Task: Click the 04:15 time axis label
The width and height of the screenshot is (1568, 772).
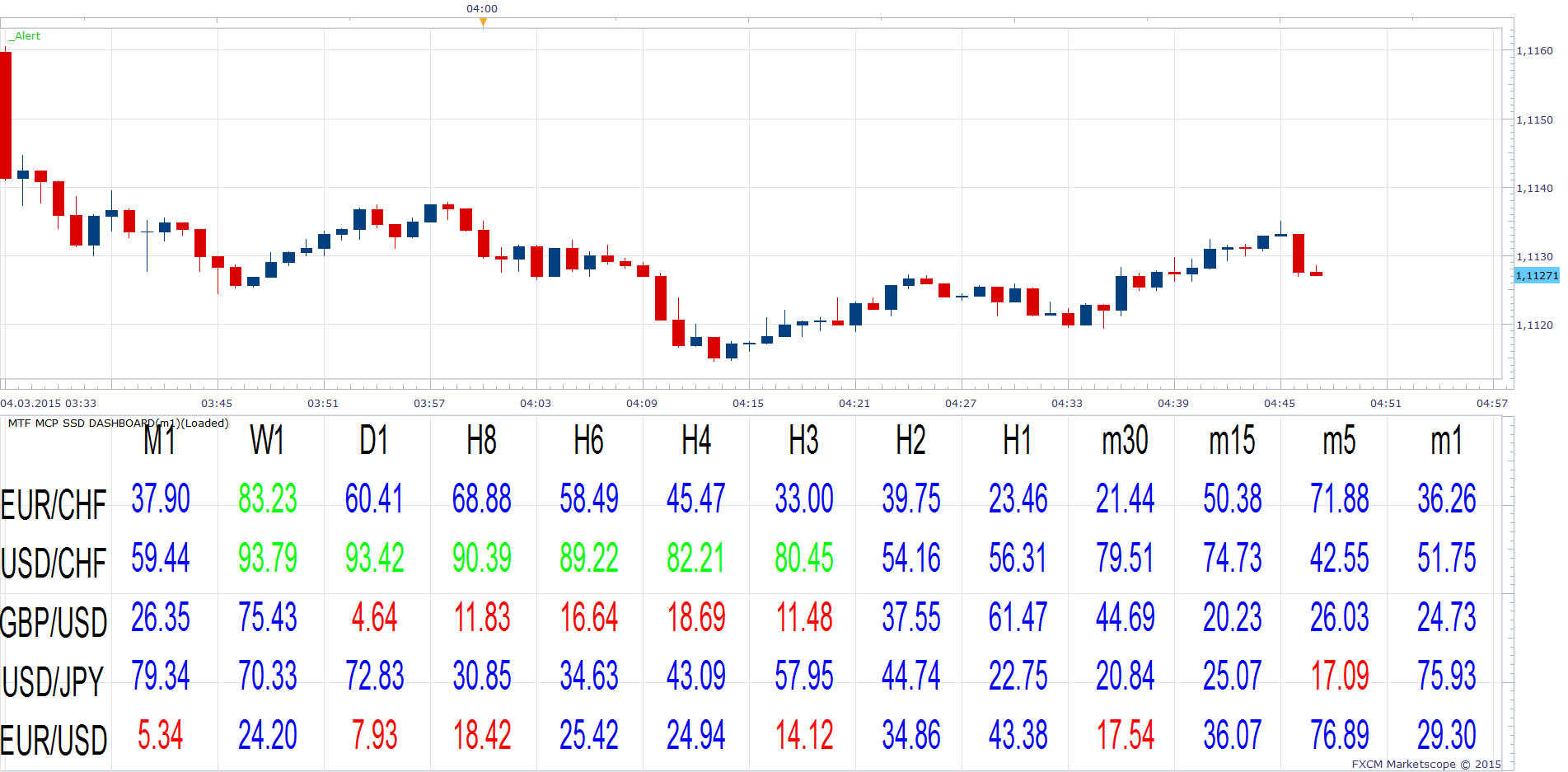Action: pos(748,404)
